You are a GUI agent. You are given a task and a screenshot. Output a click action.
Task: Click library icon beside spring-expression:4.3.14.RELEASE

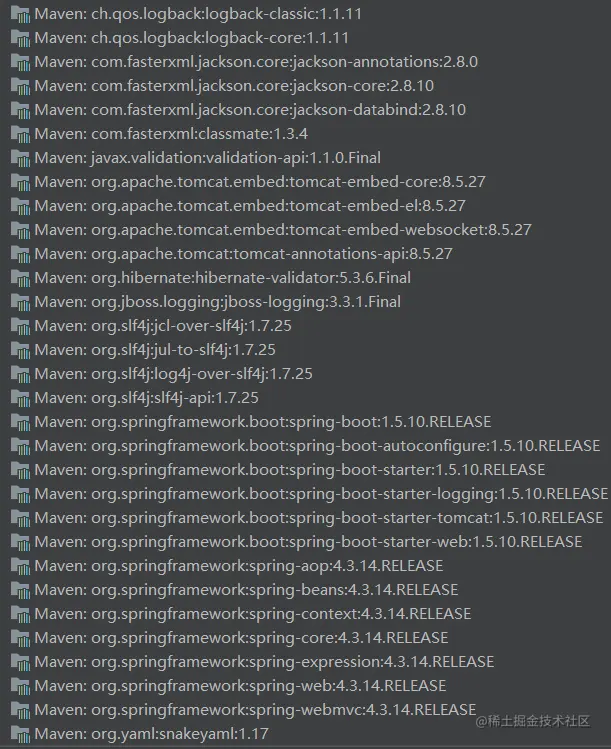(20, 662)
